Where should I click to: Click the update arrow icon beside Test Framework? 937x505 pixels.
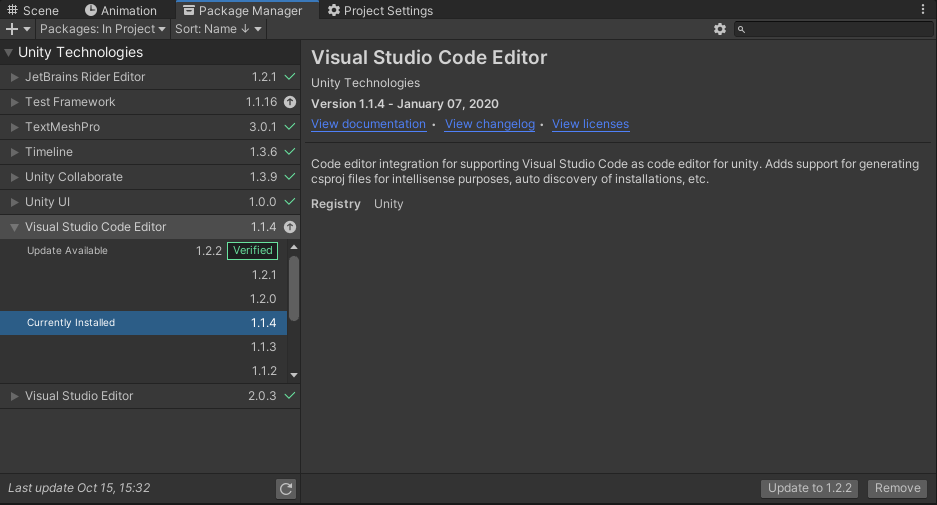click(290, 102)
